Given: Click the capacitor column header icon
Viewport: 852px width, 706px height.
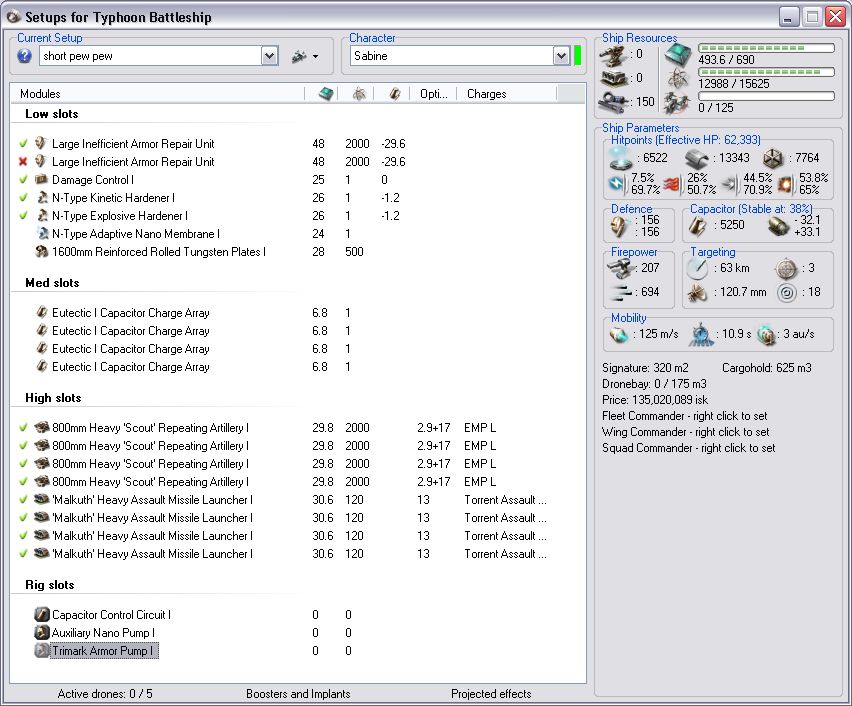Looking at the screenshot, I should coord(394,93).
